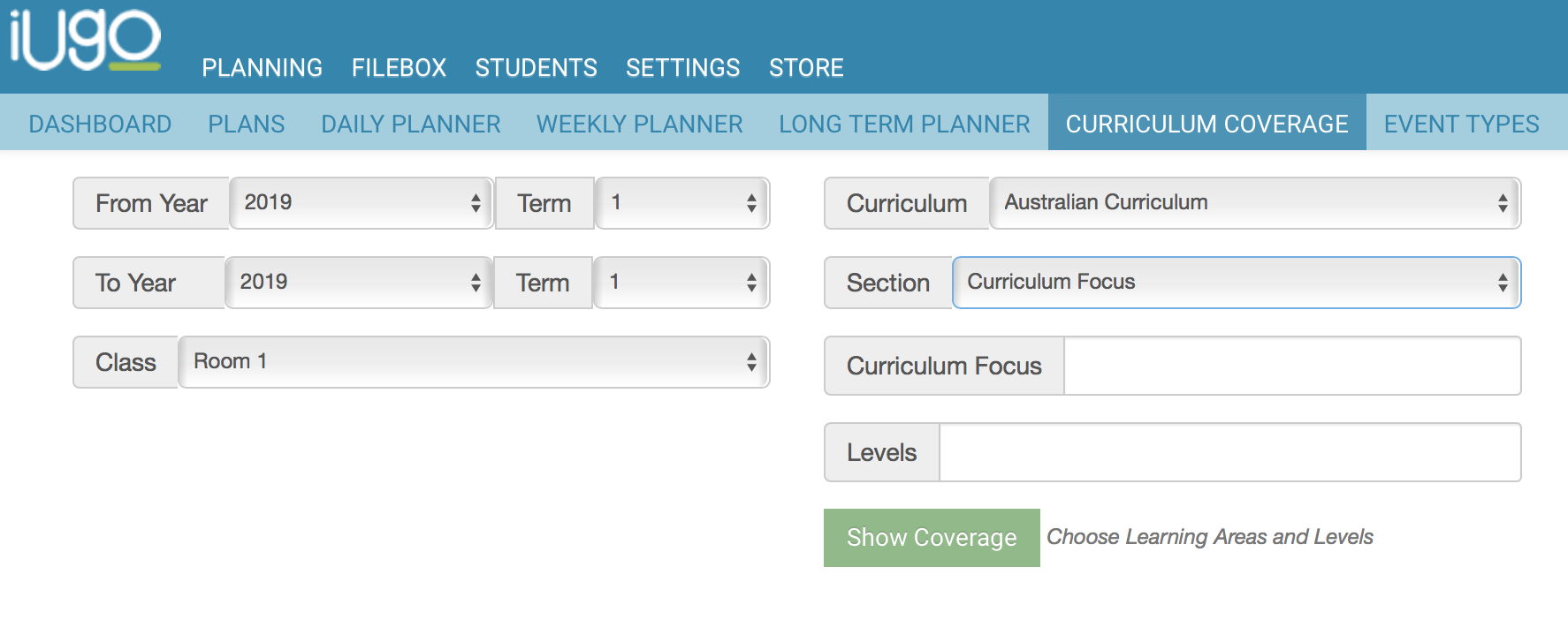Open the Store page
The height and width of the screenshot is (620, 1568).
click(806, 68)
